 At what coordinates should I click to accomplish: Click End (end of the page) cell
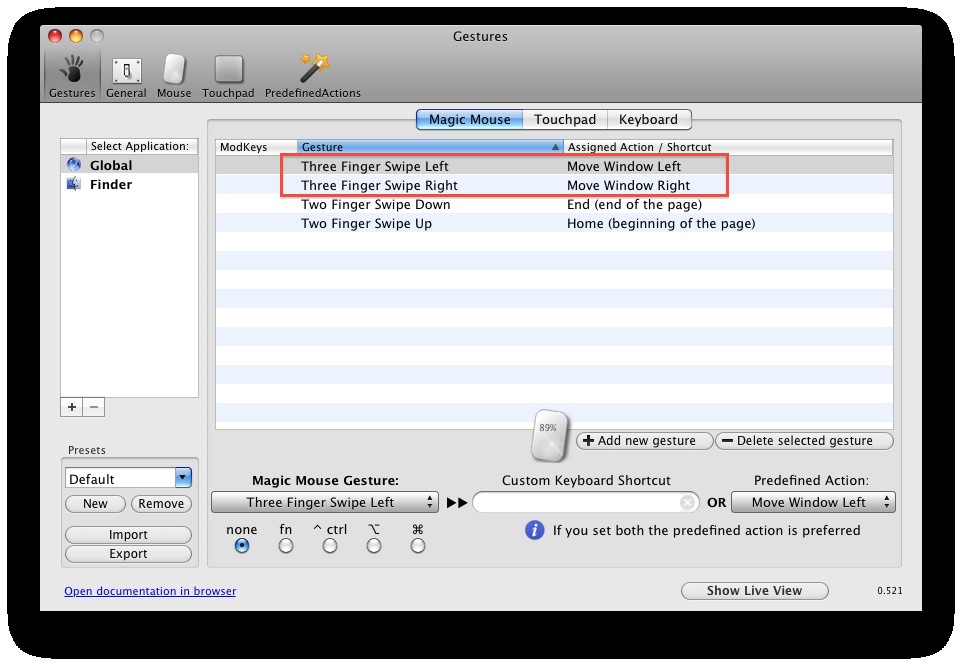pyautogui.click(x=634, y=204)
